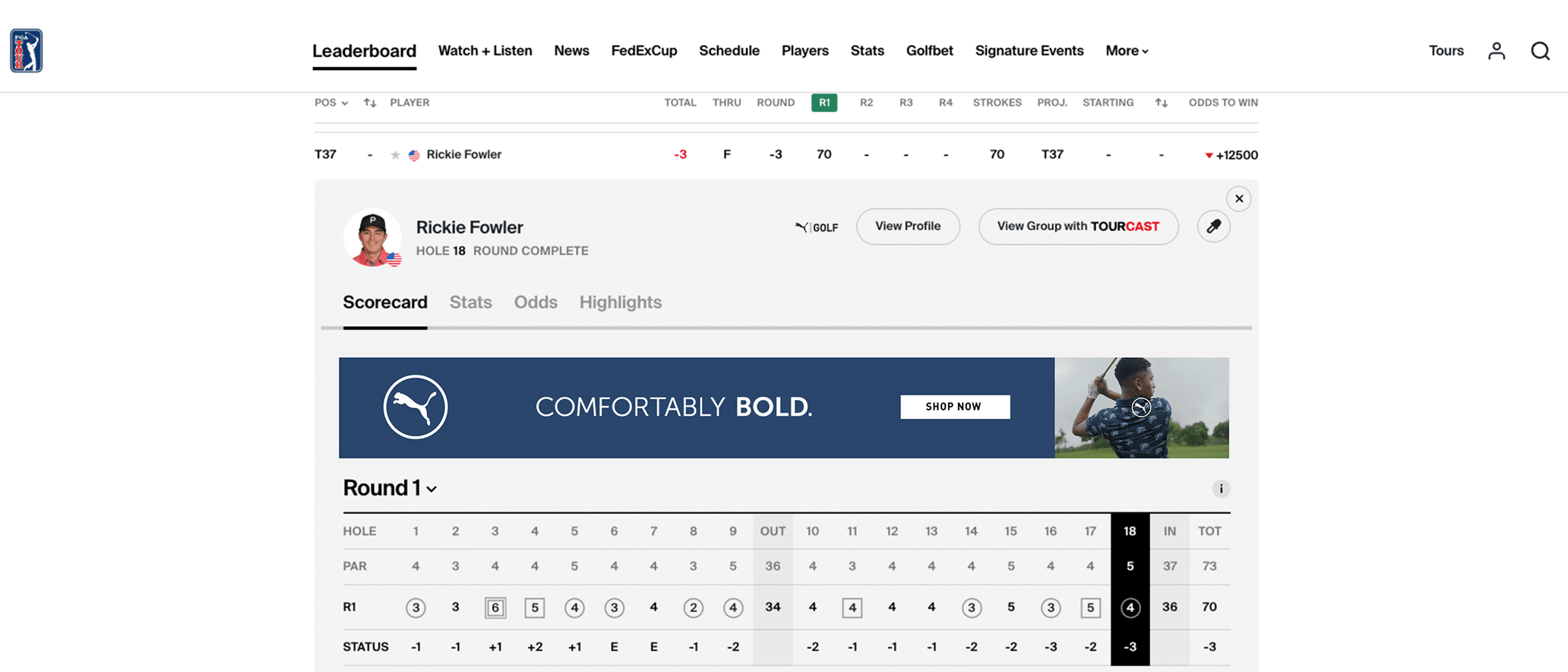Open the user account icon
This screenshot has width=1568, height=672.
pos(1497,51)
